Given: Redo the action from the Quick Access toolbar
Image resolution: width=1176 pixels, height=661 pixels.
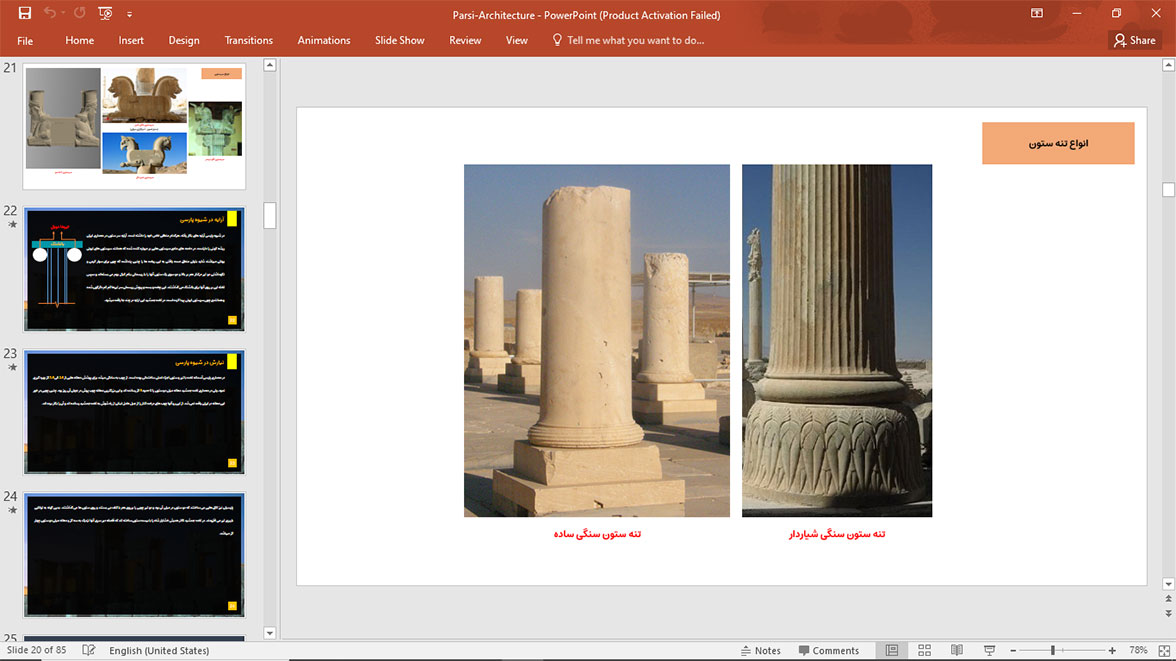Looking at the screenshot, I should 80,14.
